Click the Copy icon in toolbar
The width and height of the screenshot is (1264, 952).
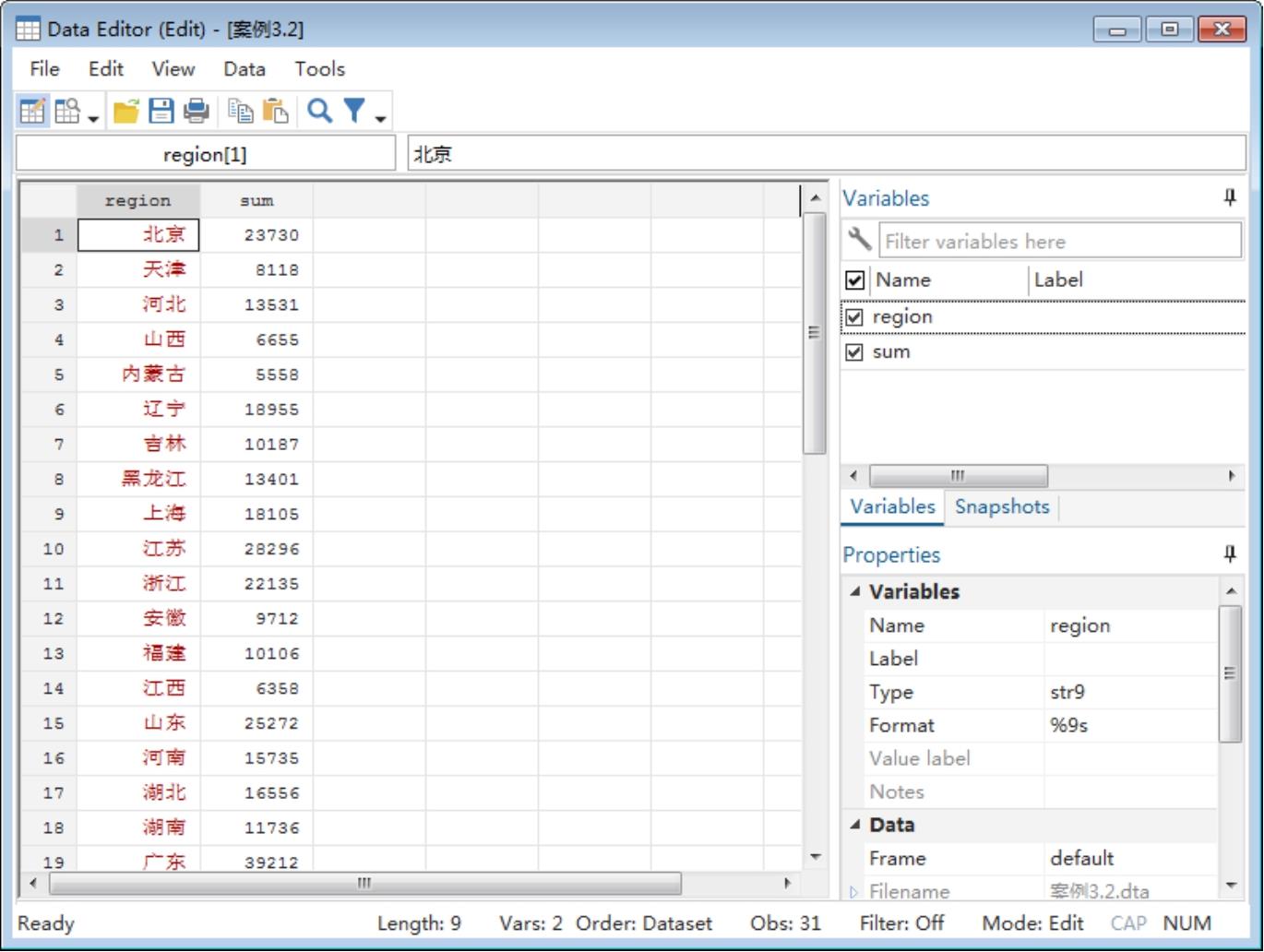click(x=241, y=112)
